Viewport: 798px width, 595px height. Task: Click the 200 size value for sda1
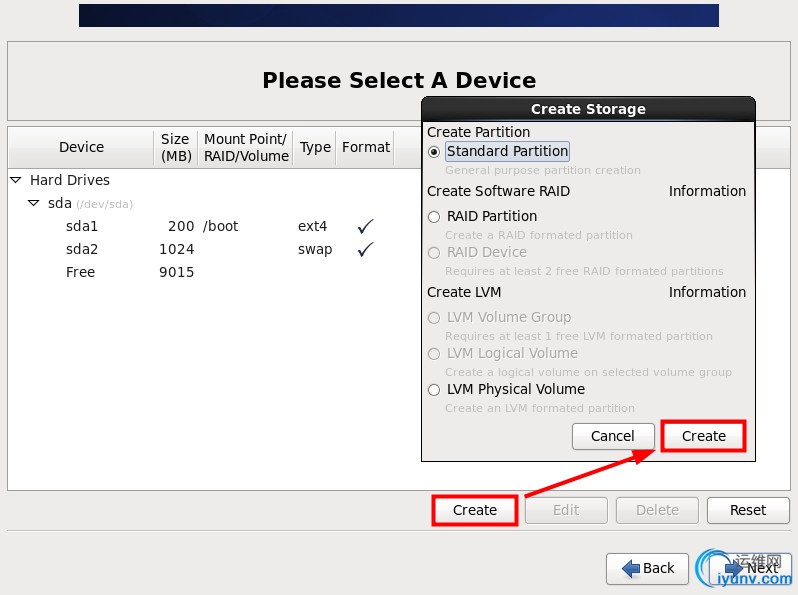181,226
